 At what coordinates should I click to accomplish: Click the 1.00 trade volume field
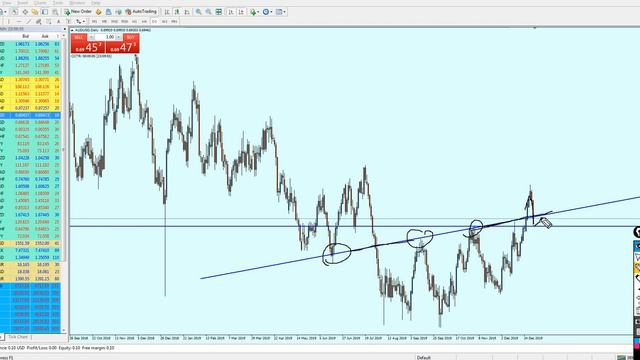pos(105,37)
